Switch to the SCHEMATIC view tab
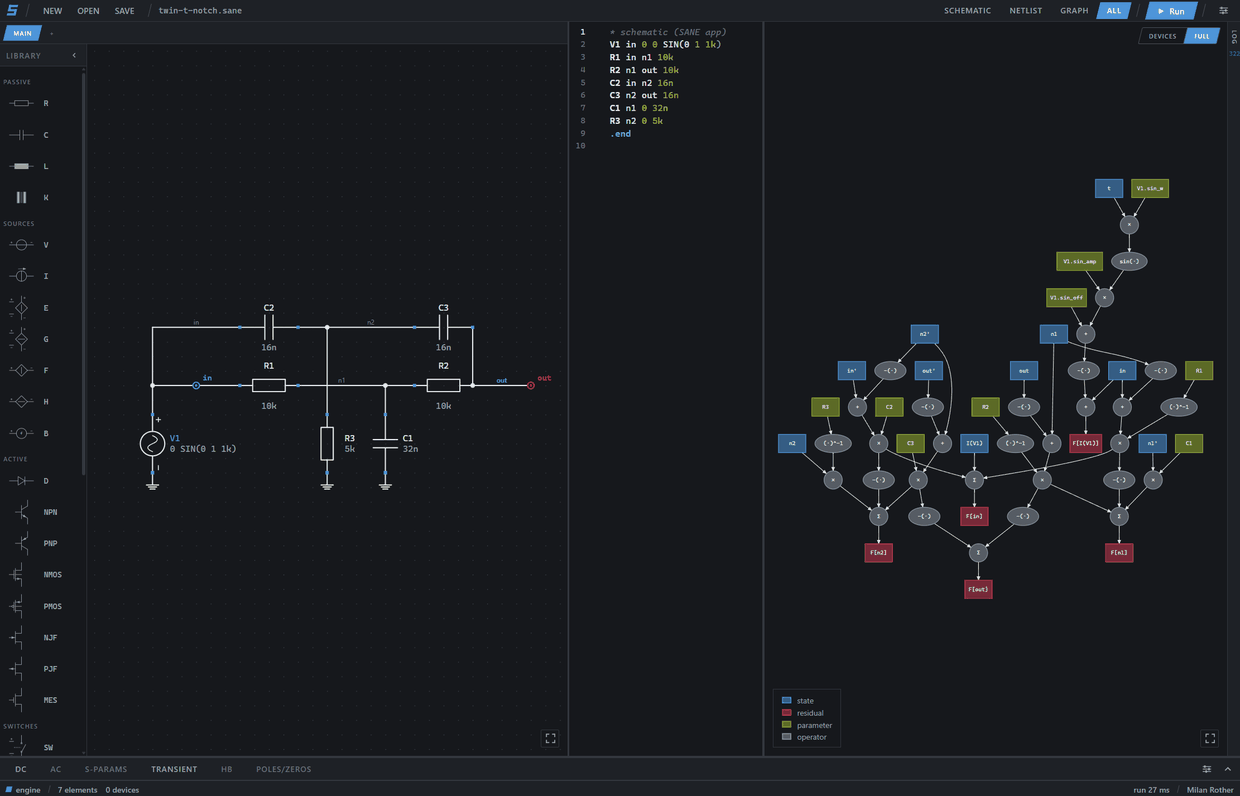Viewport: 1240px width, 796px height. coord(967,11)
